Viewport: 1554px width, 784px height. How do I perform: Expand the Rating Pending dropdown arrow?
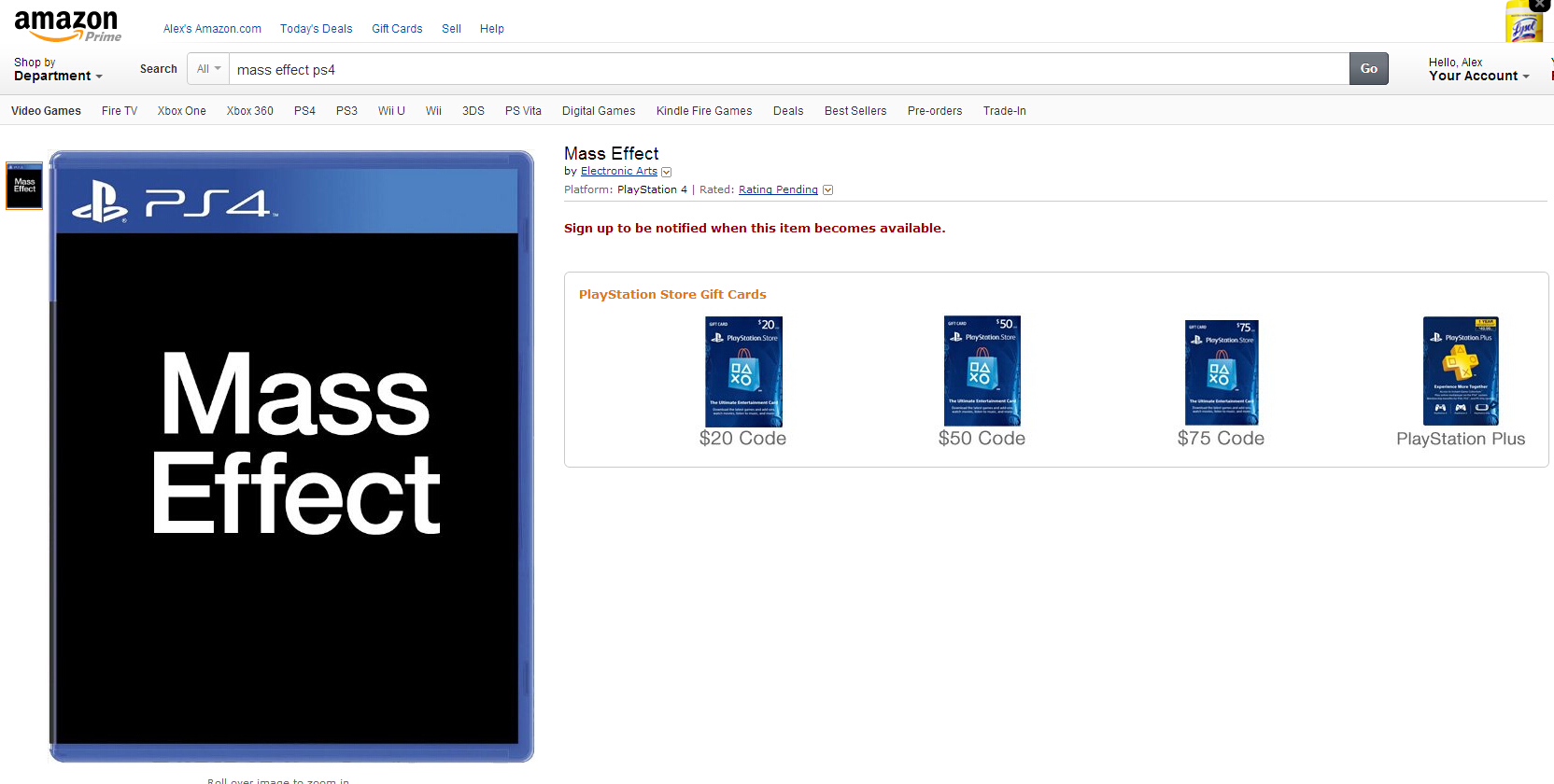pos(827,190)
